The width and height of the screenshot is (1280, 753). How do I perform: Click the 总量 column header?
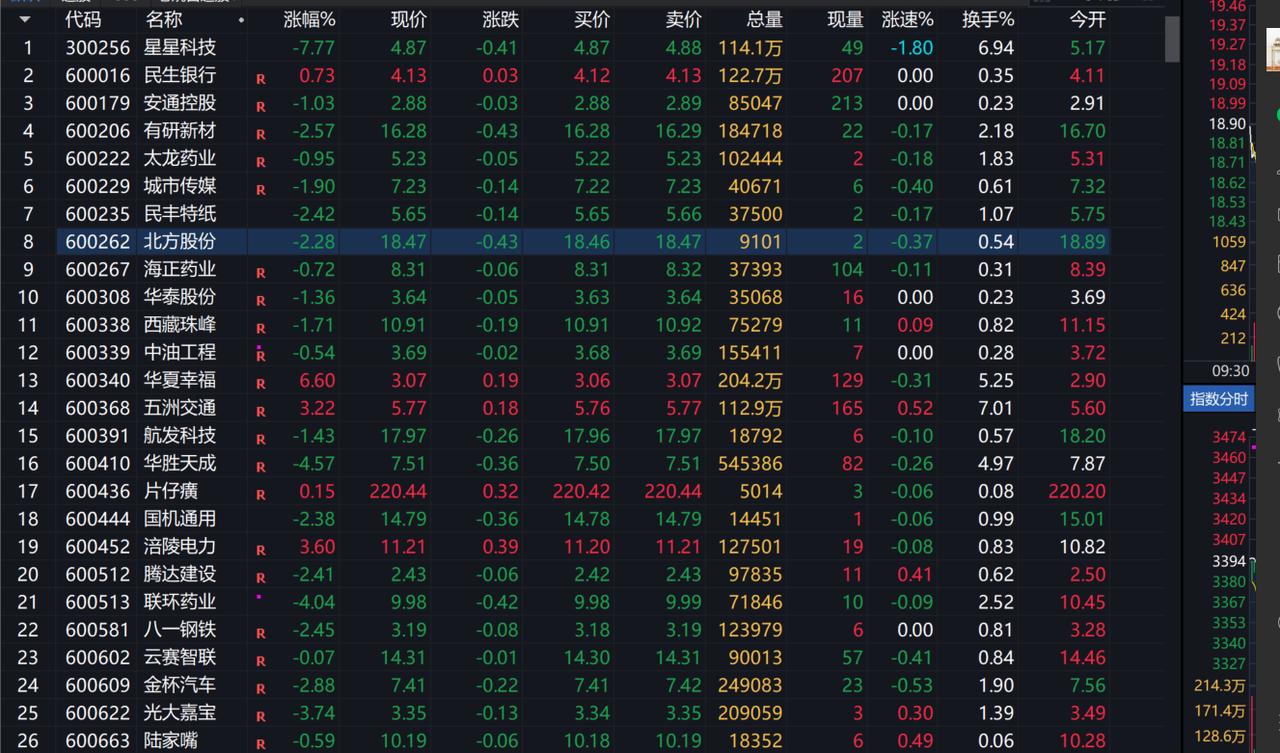pyautogui.click(x=764, y=19)
